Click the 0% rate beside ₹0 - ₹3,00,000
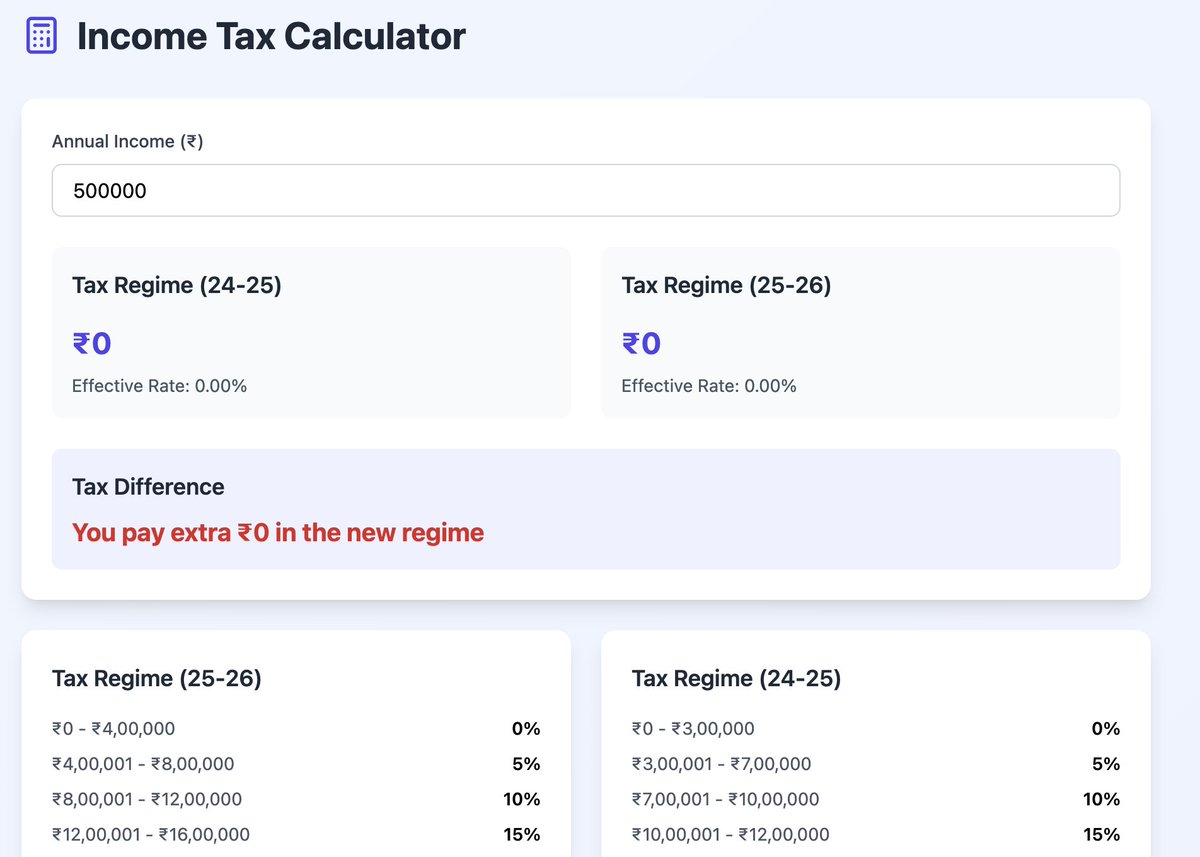1200x857 pixels. [1106, 729]
